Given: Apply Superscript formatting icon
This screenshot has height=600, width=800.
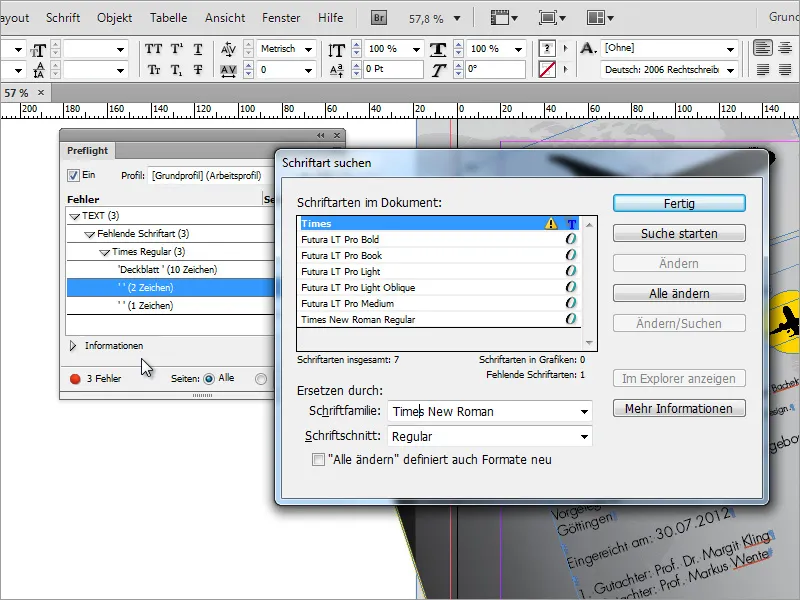Looking at the screenshot, I should tap(177, 49).
